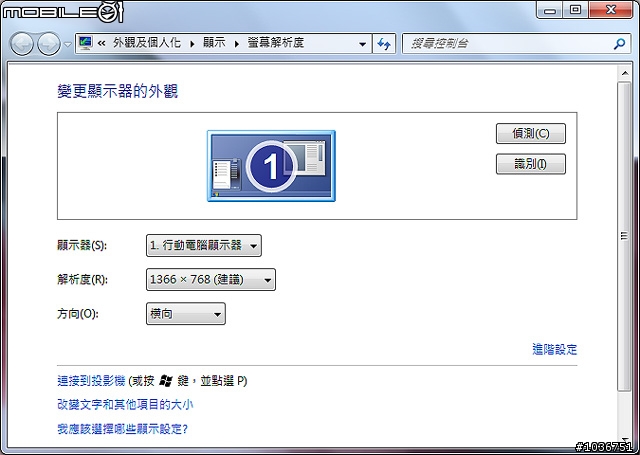Click the 偵測(C) detect button
Viewport: 640px width, 455px height.
point(531,133)
